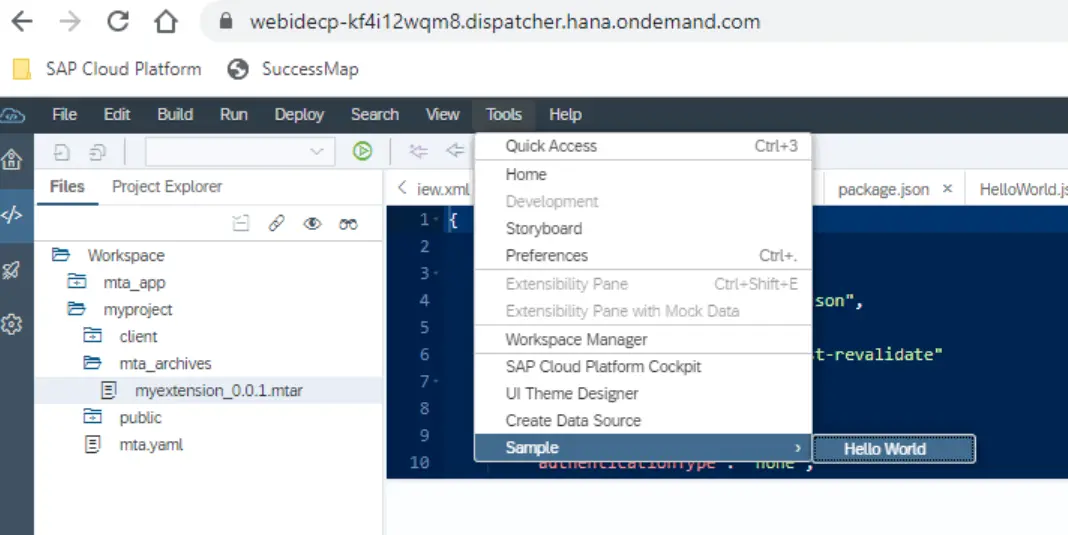Switch to the Project Explorer tab
The width and height of the screenshot is (1068, 535).
167,187
